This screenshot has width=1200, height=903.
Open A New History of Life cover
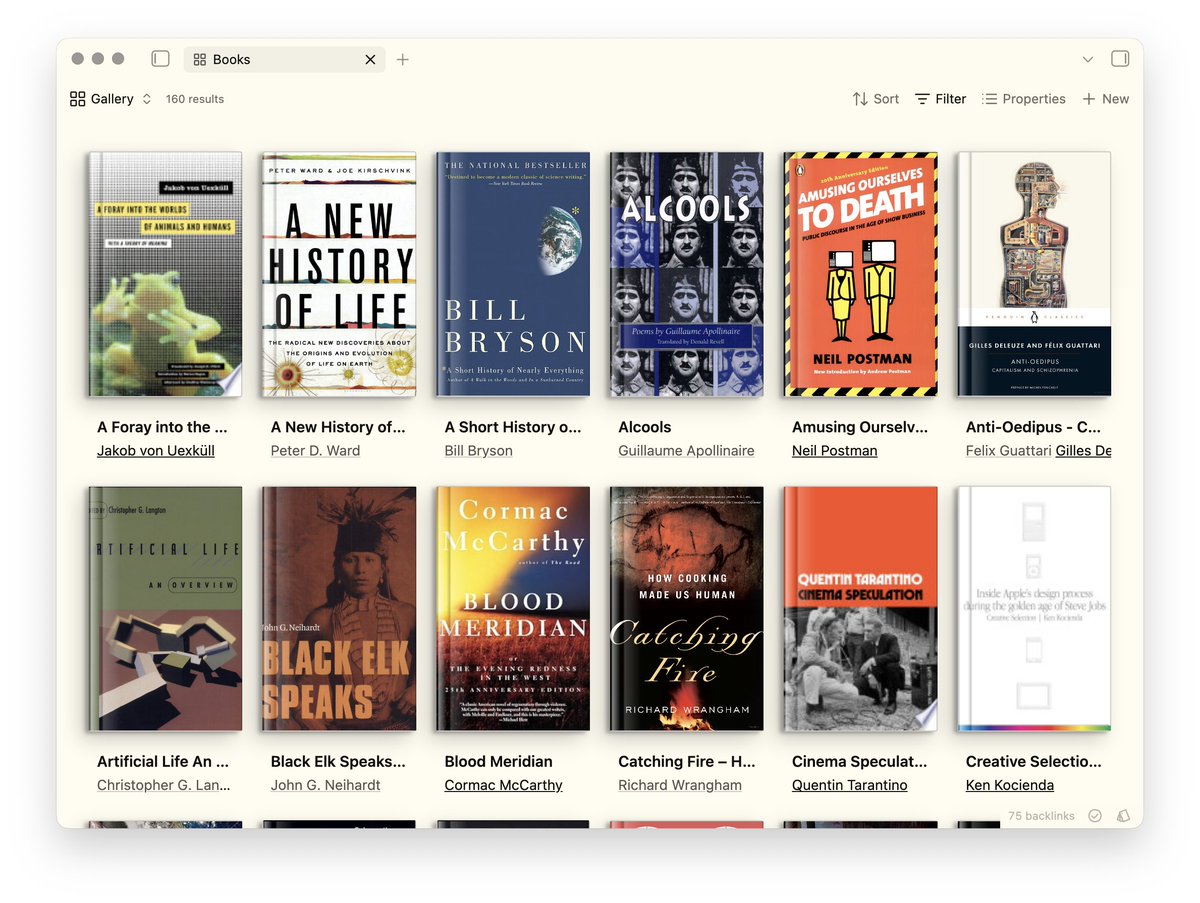338,274
